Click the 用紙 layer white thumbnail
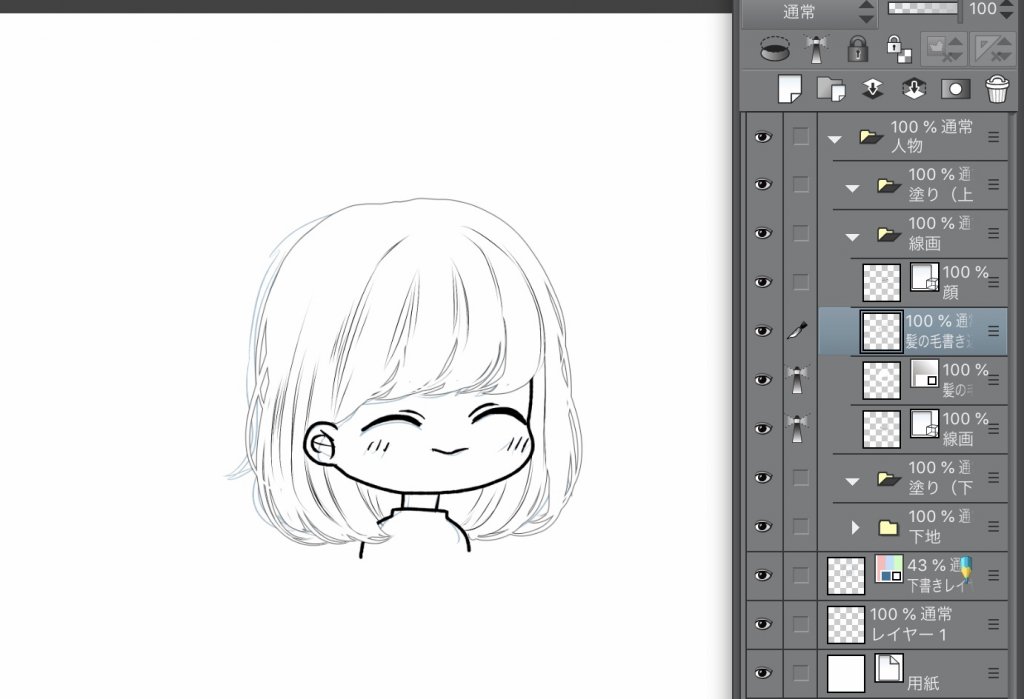 click(846, 673)
